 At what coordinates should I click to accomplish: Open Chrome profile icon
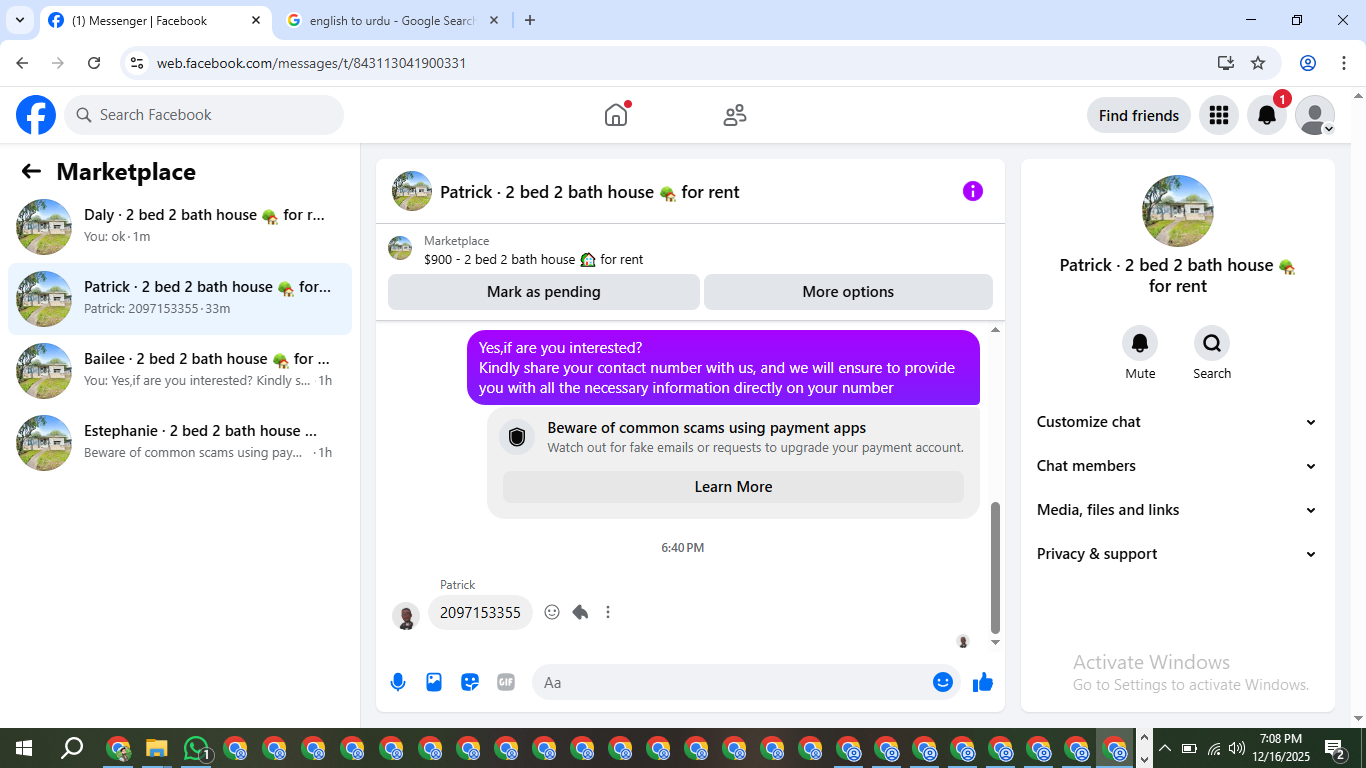(x=1308, y=63)
